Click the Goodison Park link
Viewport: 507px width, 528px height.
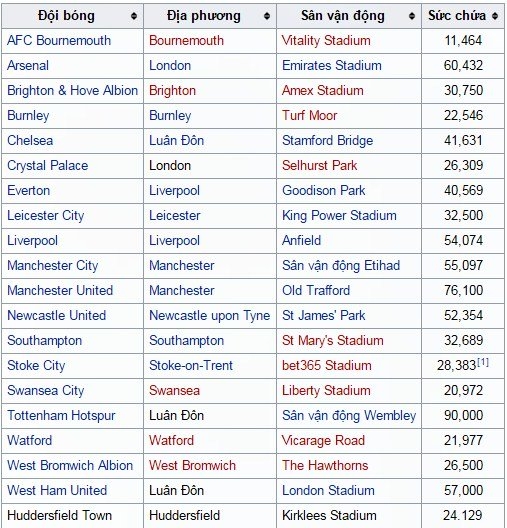tap(324, 191)
